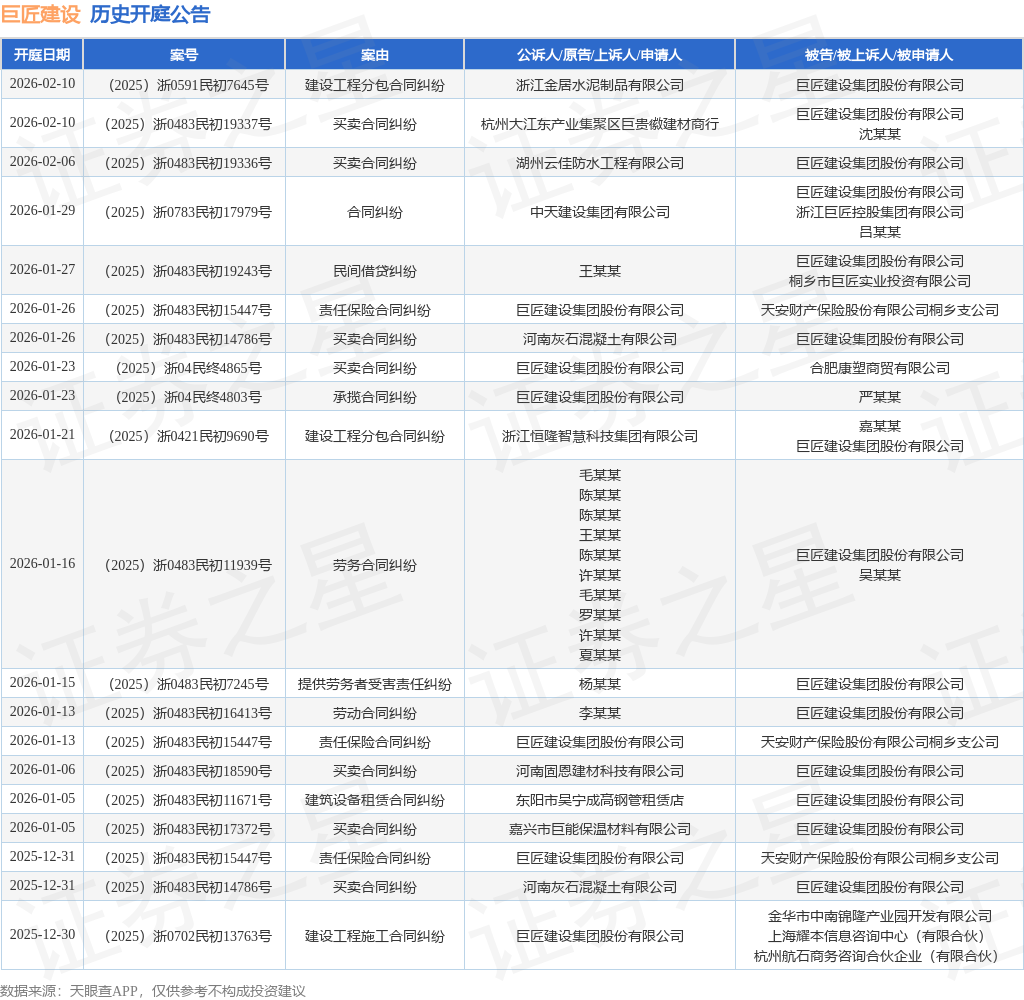Viewport: 1024px width, 1000px height.
Task: Click defendant 严某某
Action: pos(880,397)
